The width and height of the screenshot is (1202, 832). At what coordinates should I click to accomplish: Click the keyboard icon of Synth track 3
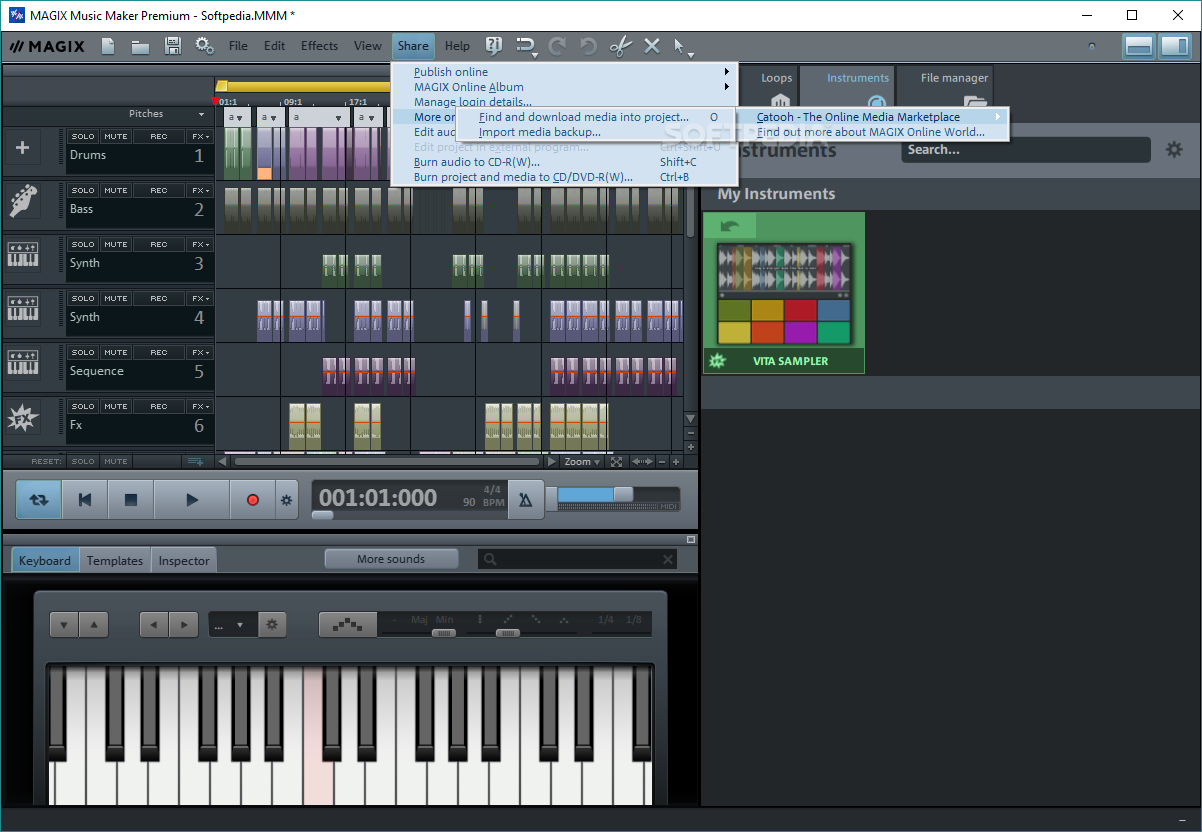[23, 256]
